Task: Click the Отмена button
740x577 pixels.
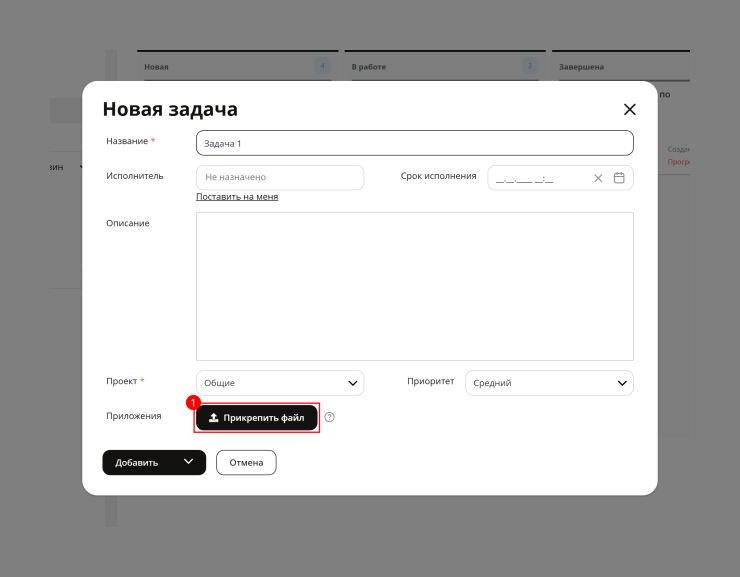Action: [x=246, y=462]
